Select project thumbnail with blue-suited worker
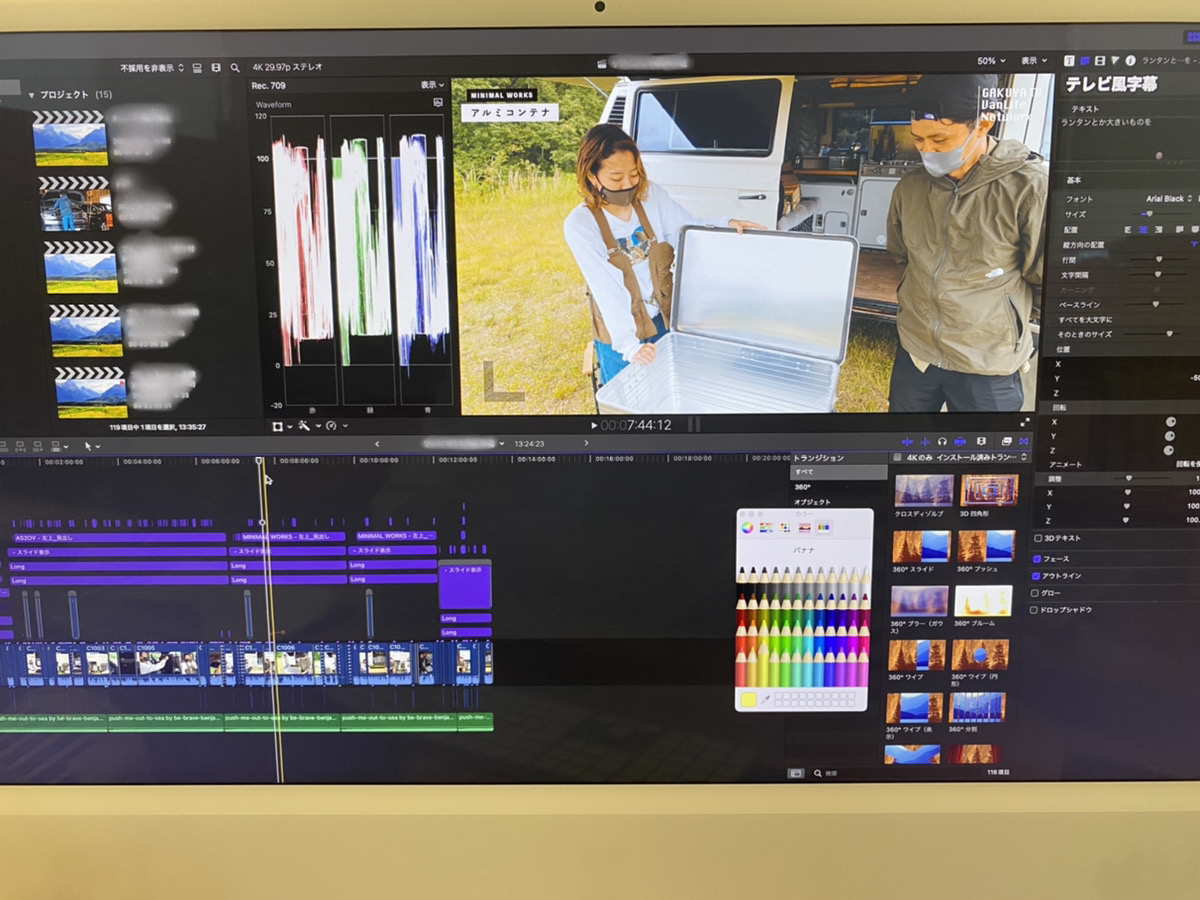This screenshot has width=1200, height=900. click(76, 205)
